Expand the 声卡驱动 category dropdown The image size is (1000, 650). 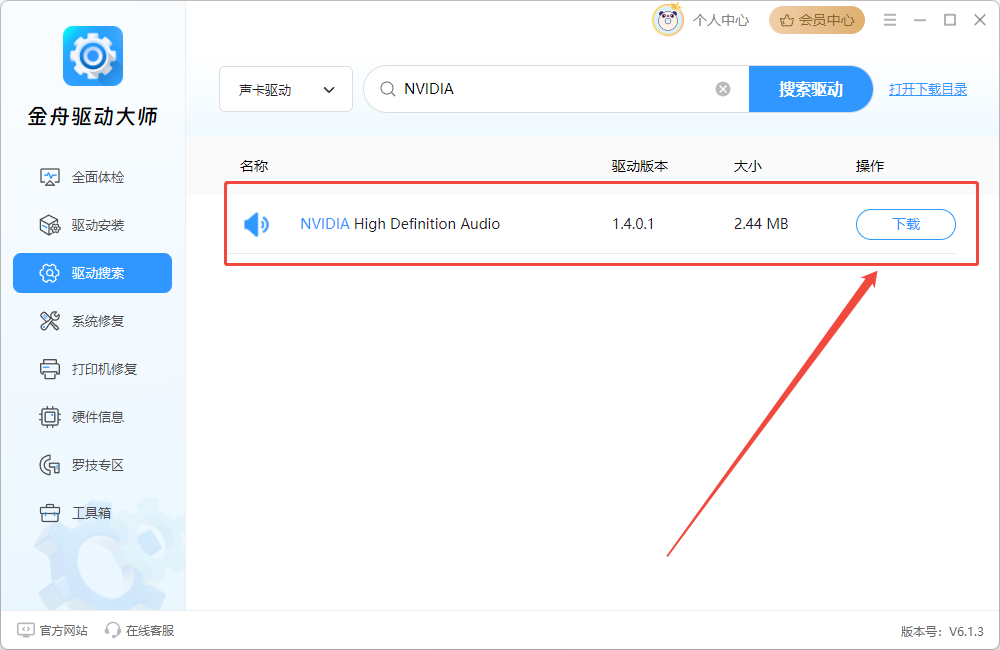pos(286,89)
